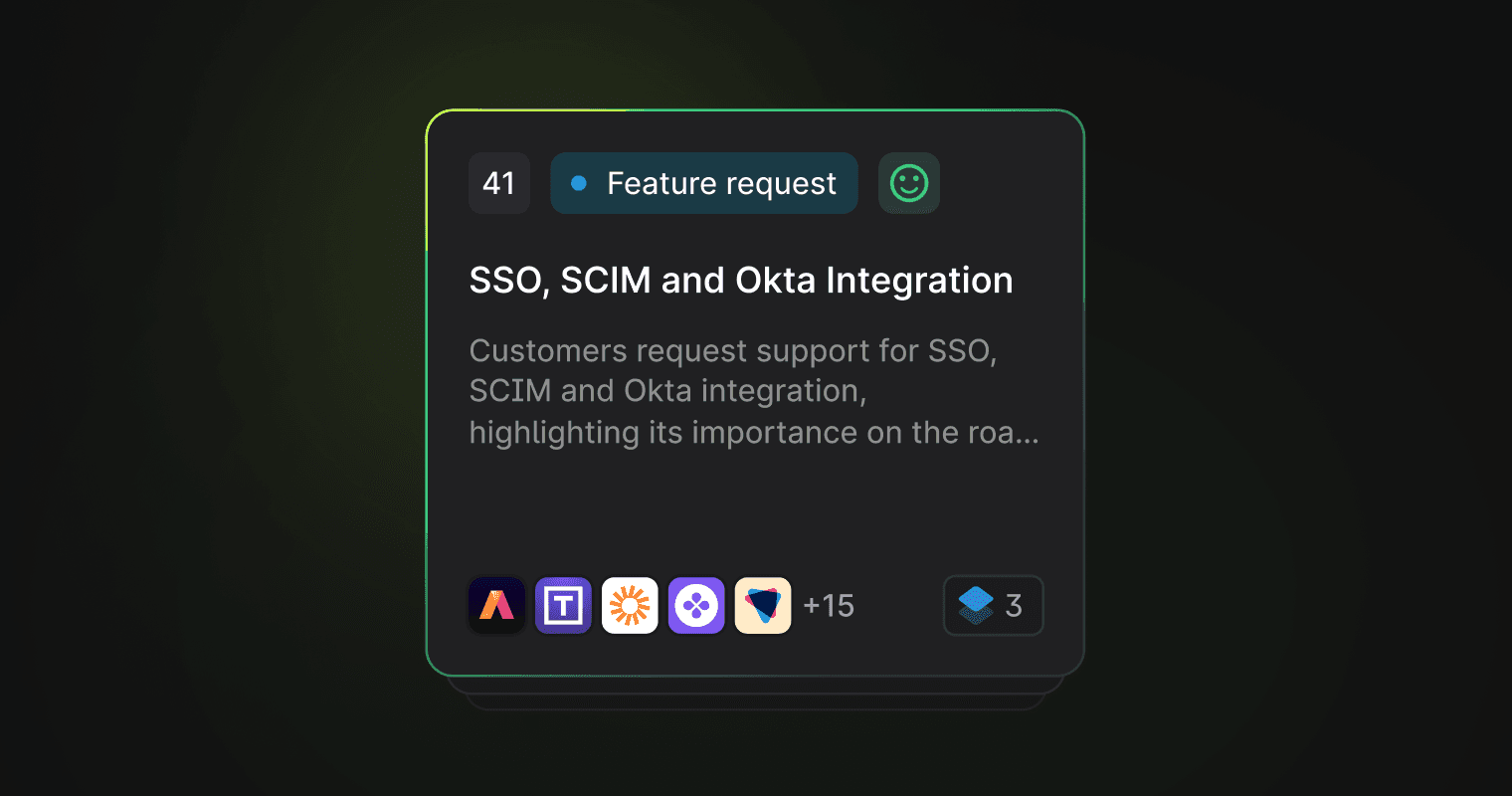Select the bottommost stacked card edge
Viewport: 1512px width, 796px height.
click(756, 703)
